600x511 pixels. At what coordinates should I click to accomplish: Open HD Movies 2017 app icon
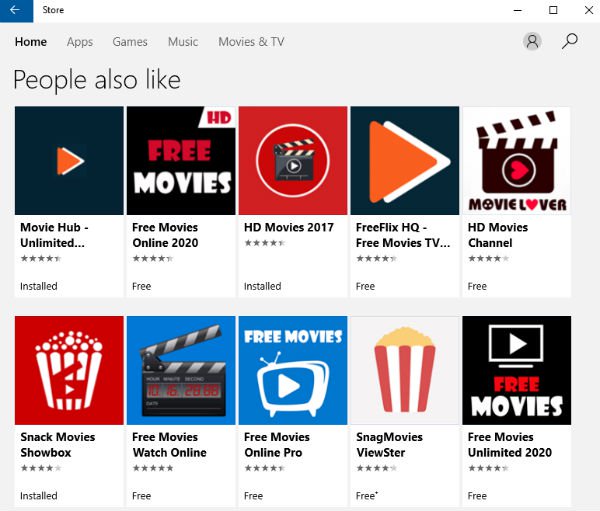[x=293, y=161]
